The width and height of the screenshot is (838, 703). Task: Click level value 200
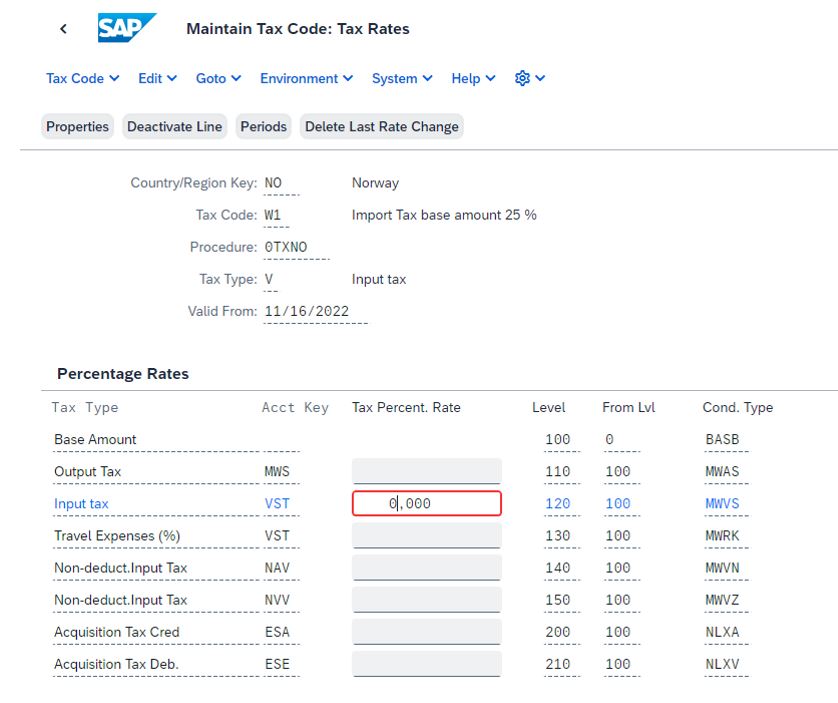tap(557, 632)
